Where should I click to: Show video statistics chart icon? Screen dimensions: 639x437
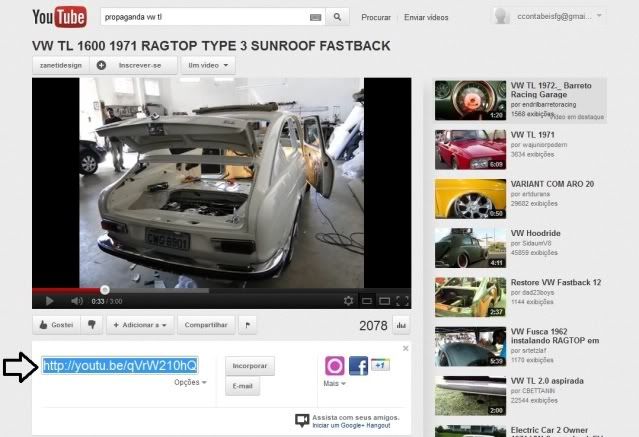click(401, 325)
